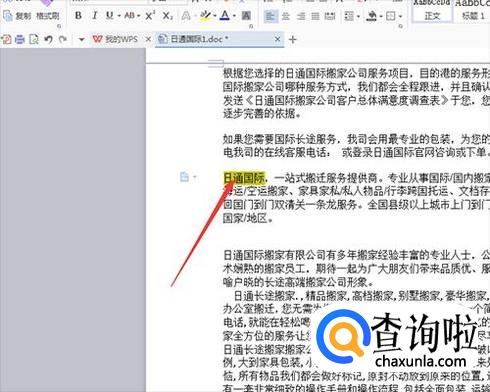Click the text highlight color pen
The height and width of the screenshot is (392, 490).
[x=205, y=15]
